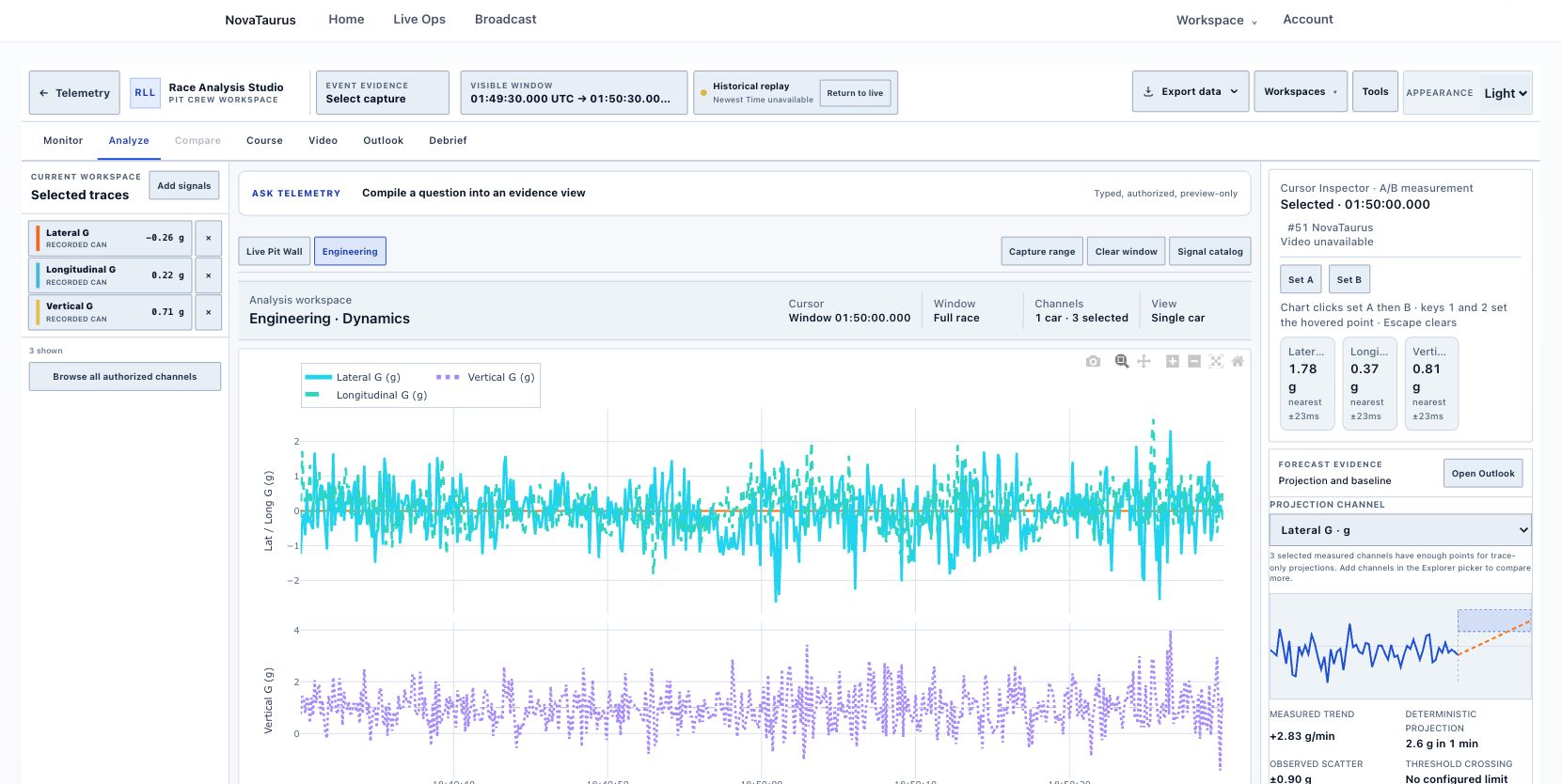Switch to the Course tab
The width and height of the screenshot is (1562, 784).
(x=264, y=140)
